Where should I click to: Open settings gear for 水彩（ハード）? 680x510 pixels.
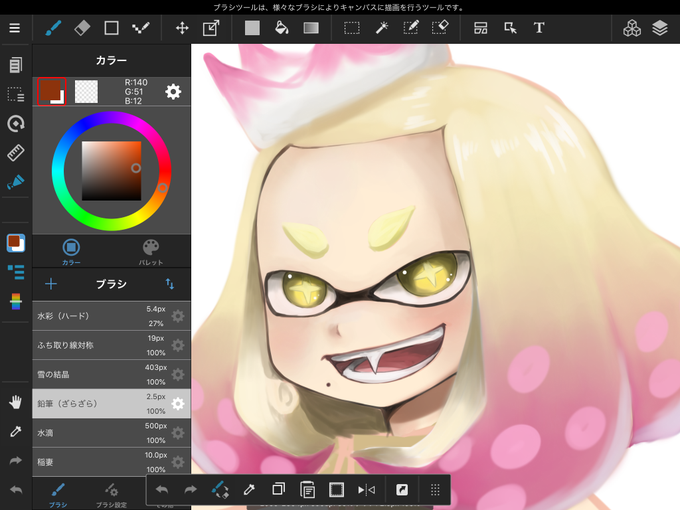pos(178,316)
